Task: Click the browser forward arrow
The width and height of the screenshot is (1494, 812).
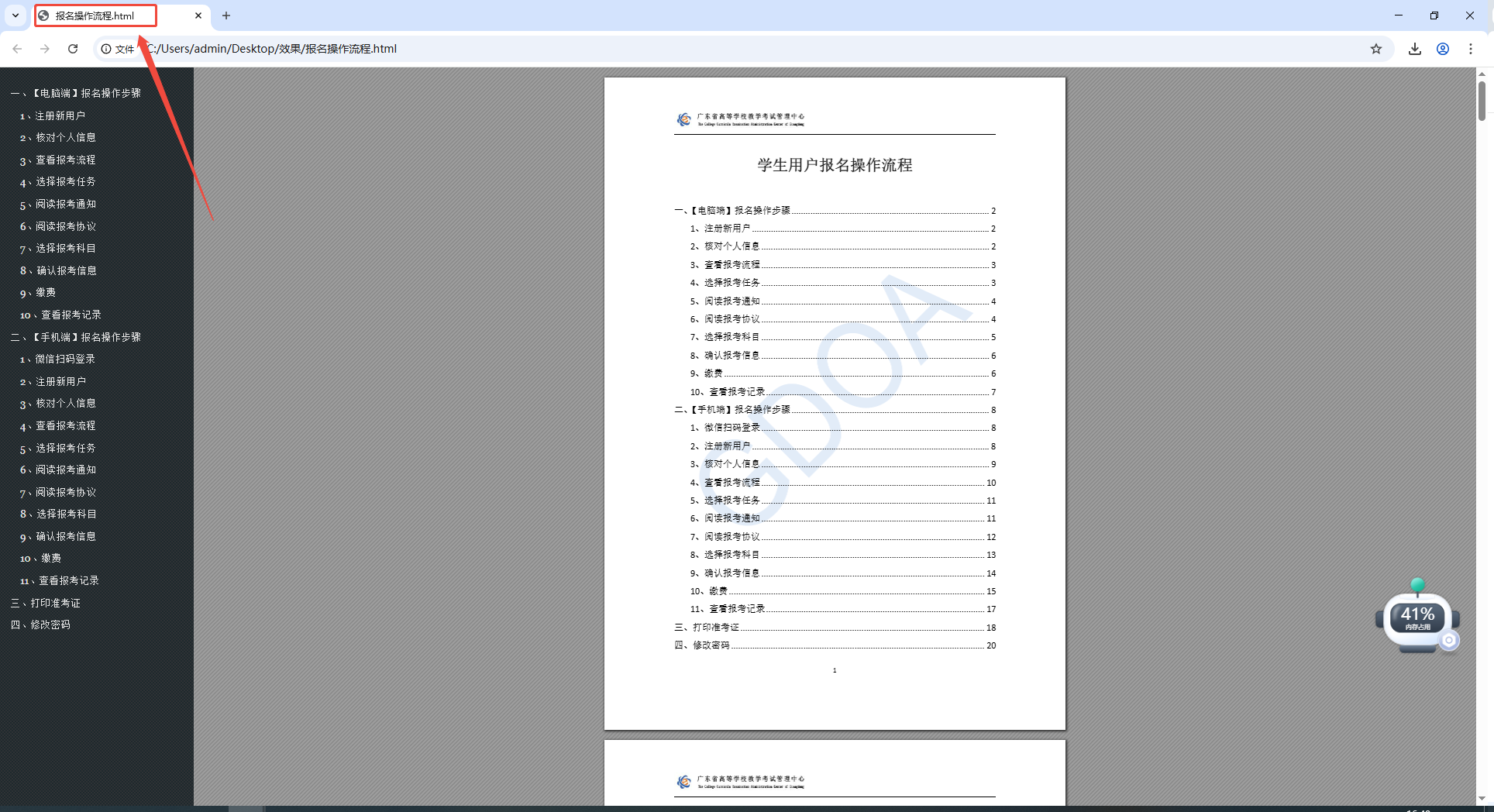Action: (x=45, y=49)
